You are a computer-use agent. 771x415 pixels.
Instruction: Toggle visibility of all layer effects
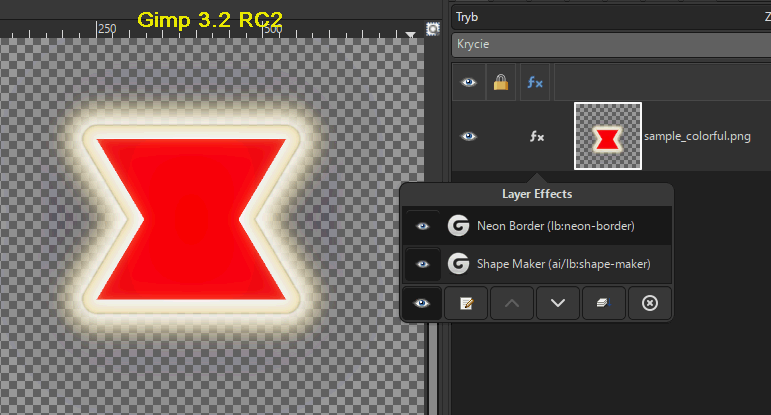[x=422, y=303]
